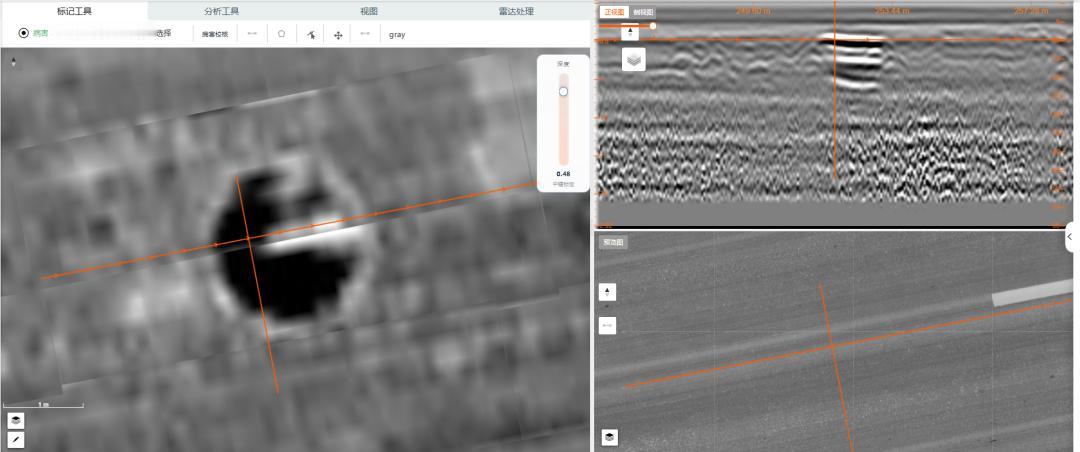Screen dimensions: 1080x452
Task: Click the horizontal arrows icon in the preview pane
Action: (607, 325)
